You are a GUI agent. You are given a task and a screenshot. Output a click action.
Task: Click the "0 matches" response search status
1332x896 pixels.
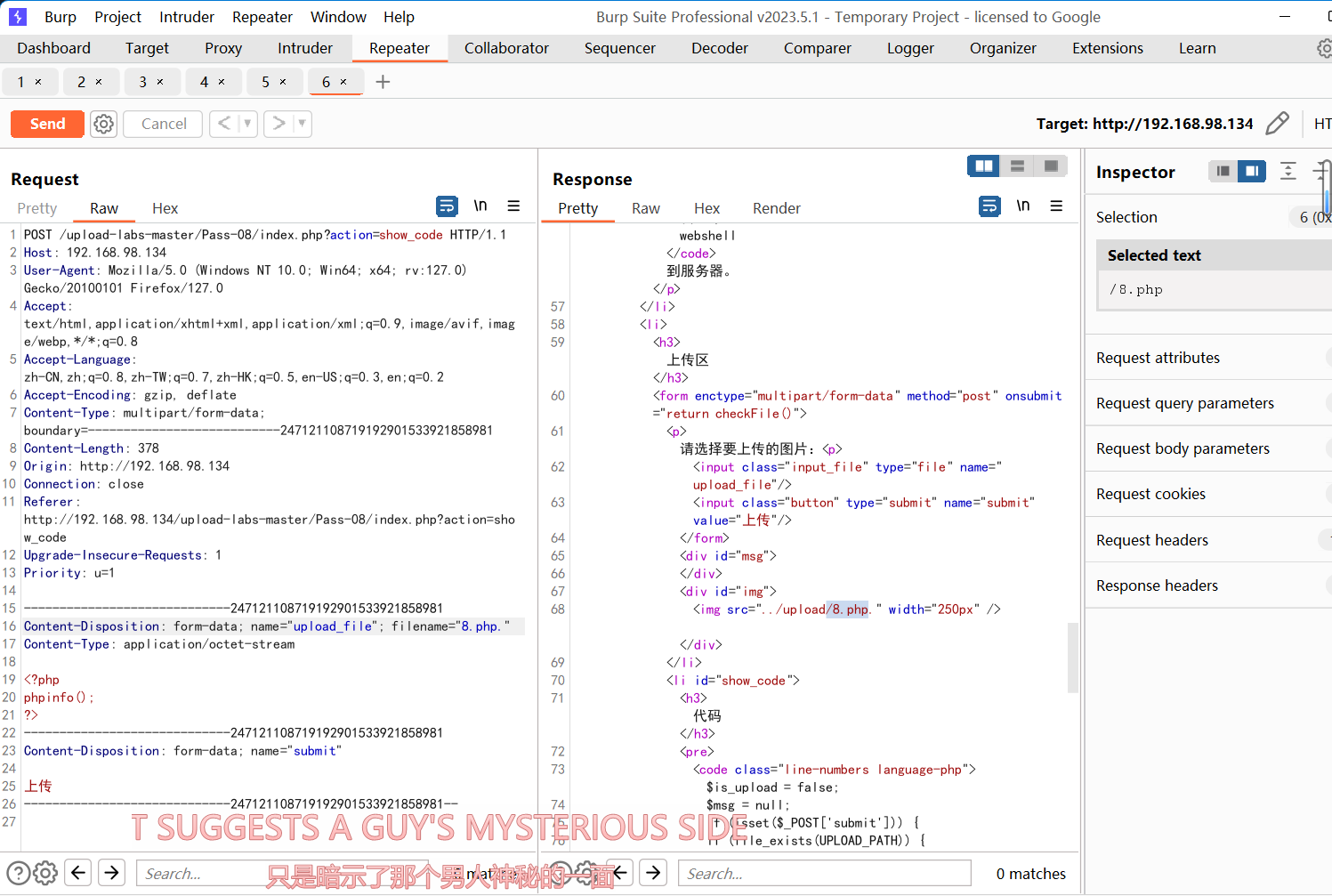(1030, 874)
